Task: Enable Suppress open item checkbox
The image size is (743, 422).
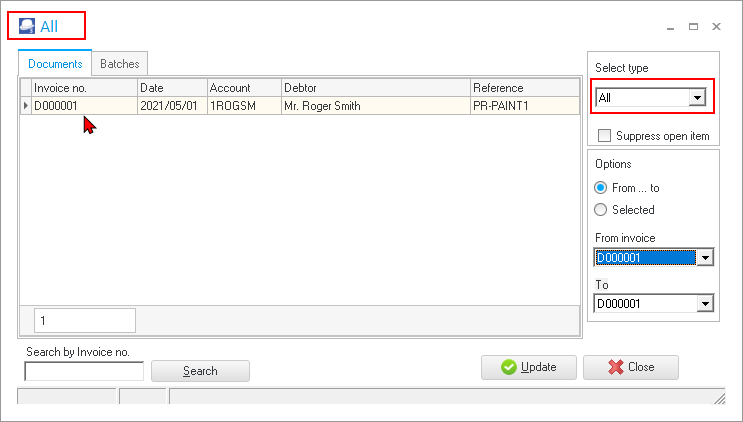Action: [x=604, y=136]
